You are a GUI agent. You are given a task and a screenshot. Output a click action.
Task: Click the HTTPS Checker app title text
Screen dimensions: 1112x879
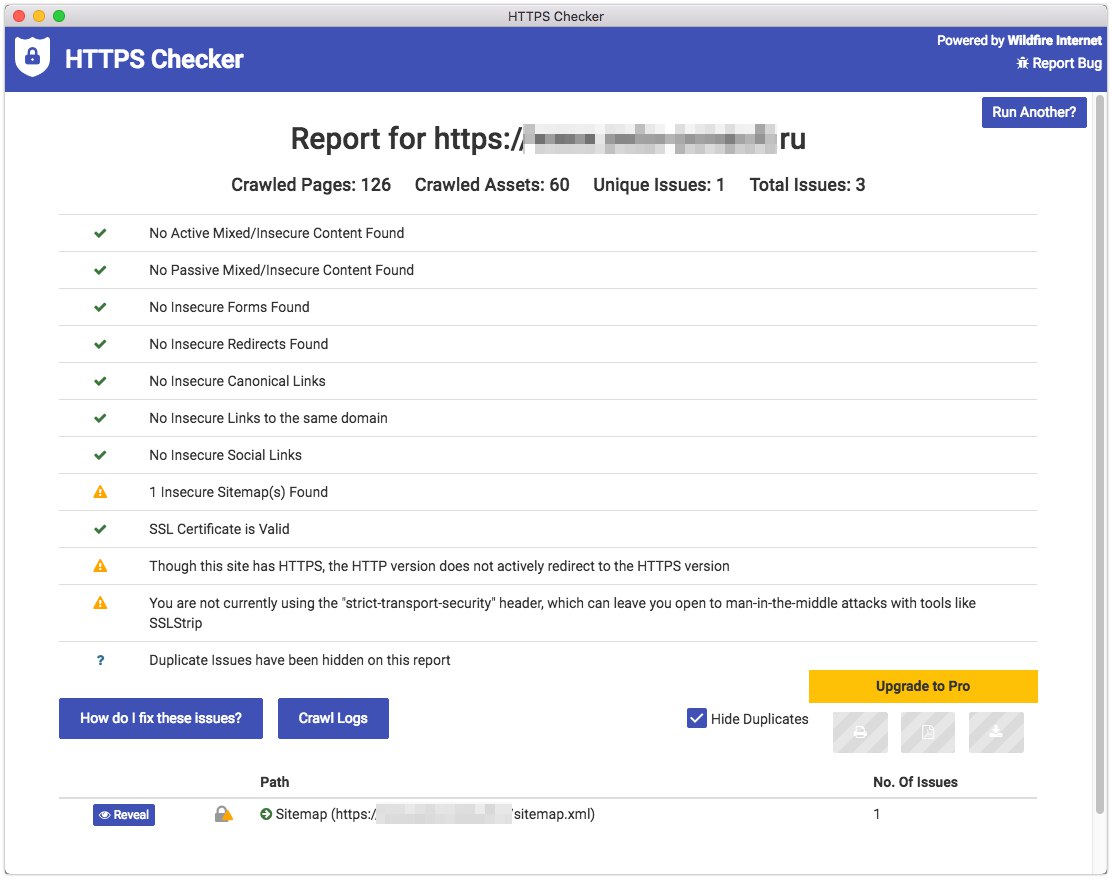pyautogui.click(x=154, y=59)
